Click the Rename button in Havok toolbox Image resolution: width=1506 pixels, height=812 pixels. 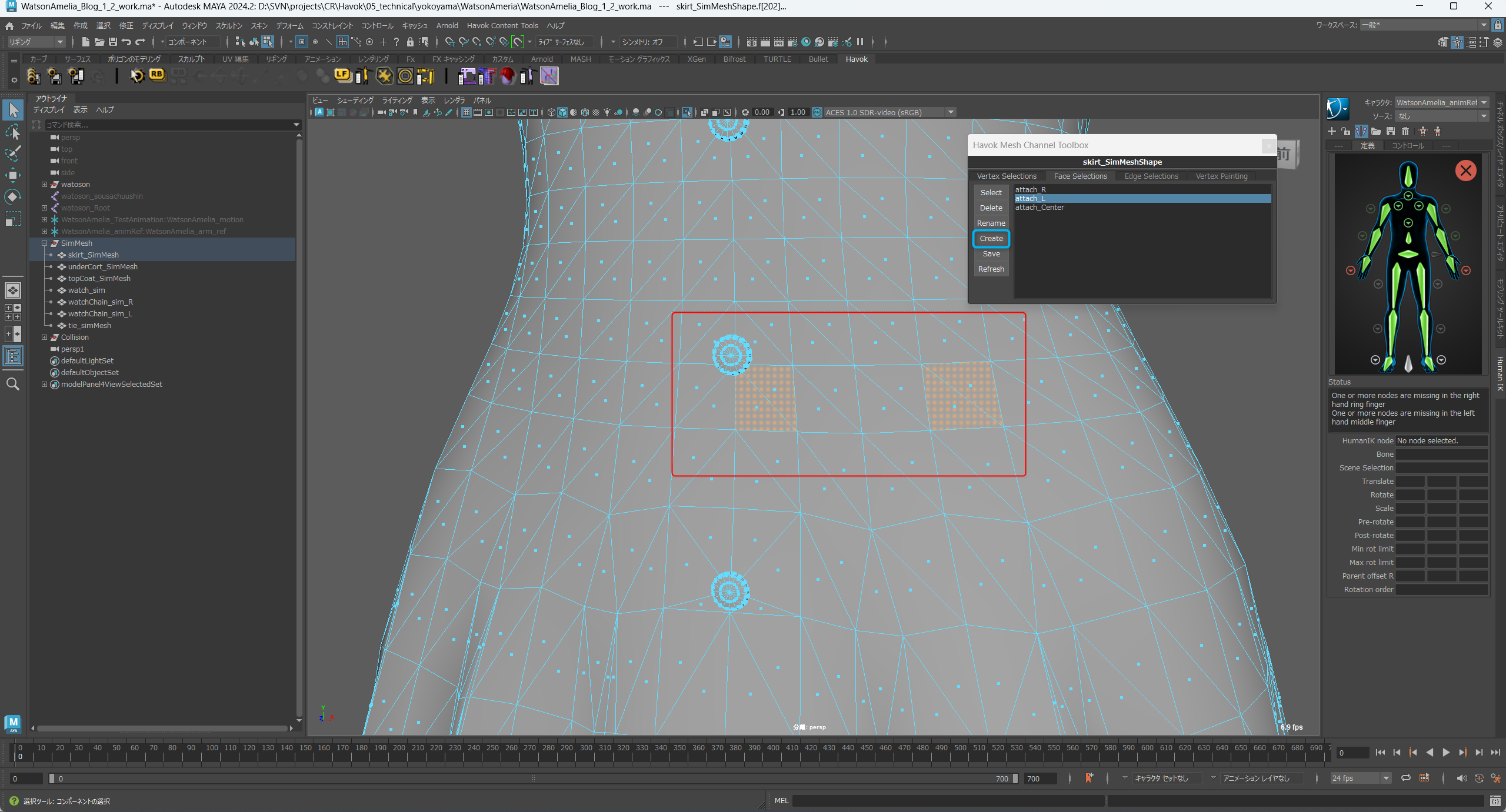[991, 223]
